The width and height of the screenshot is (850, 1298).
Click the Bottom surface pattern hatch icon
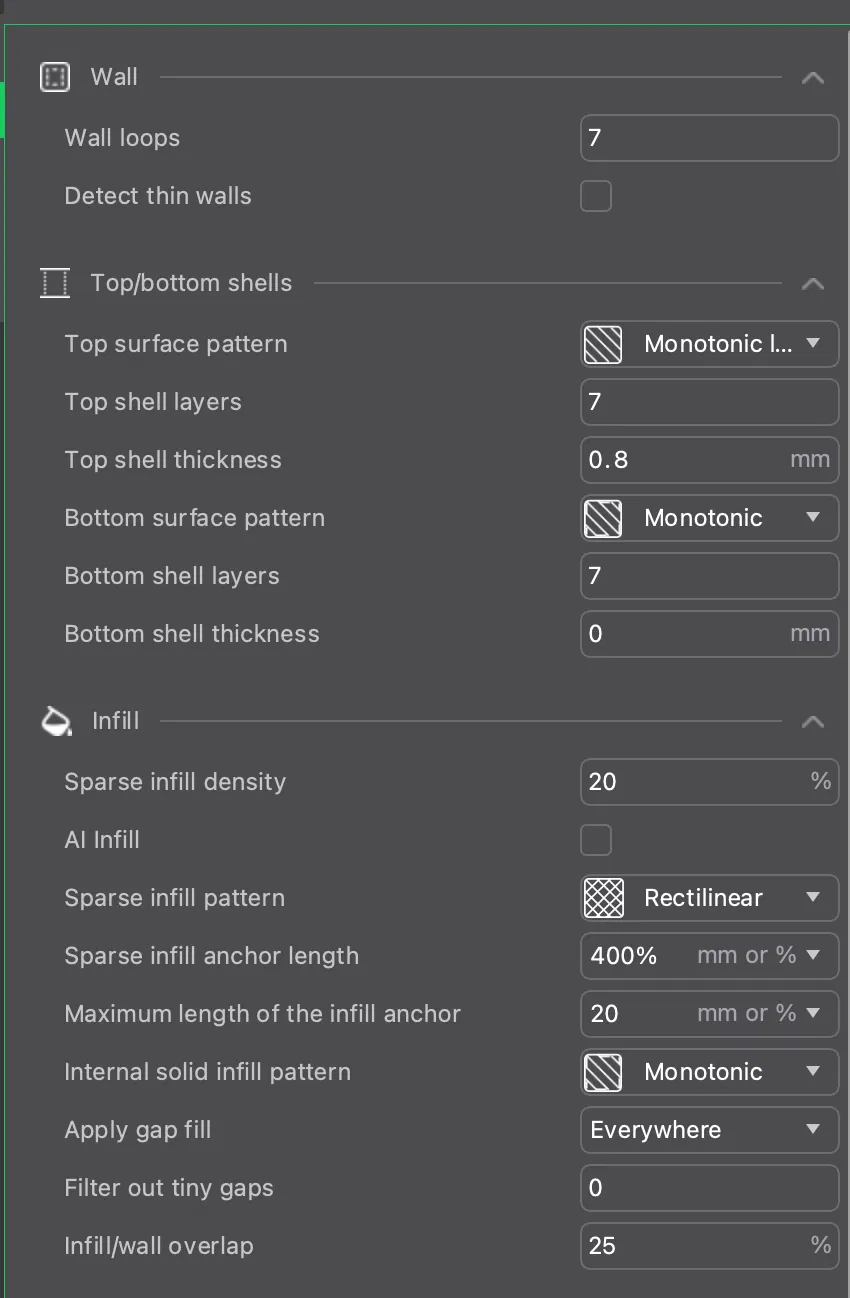(603, 518)
